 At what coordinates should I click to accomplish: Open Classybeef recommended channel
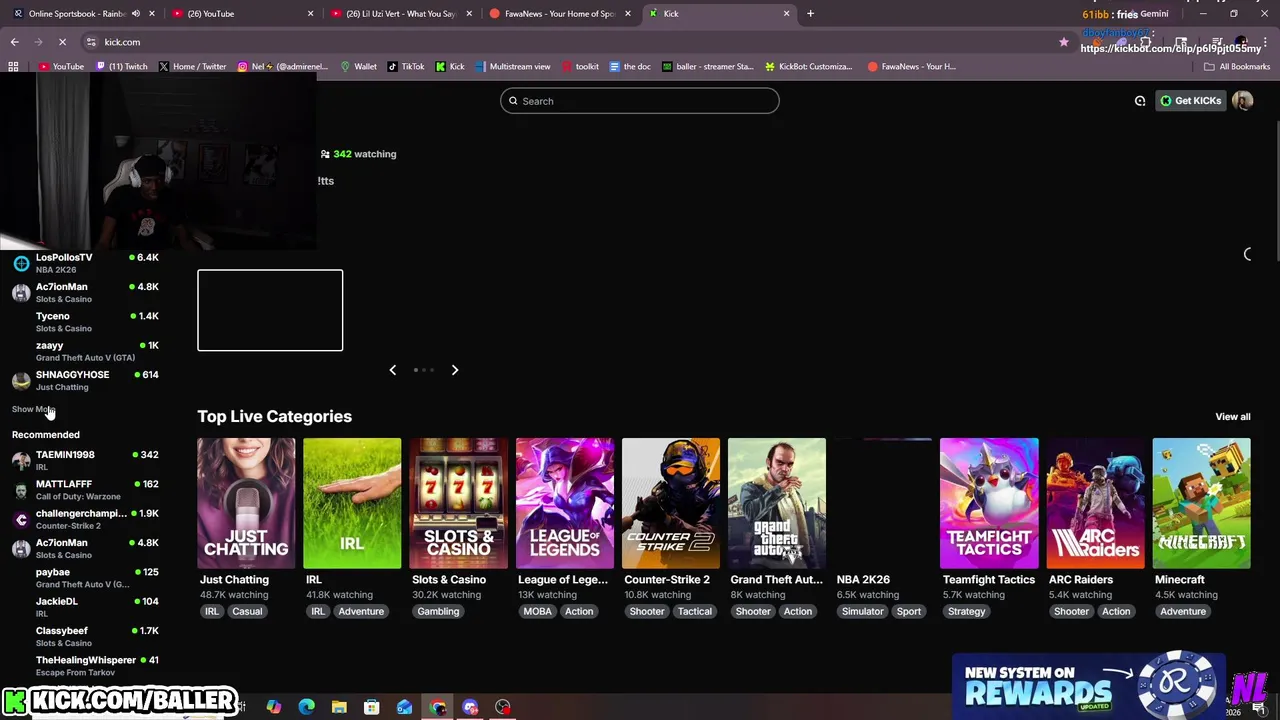85,636
